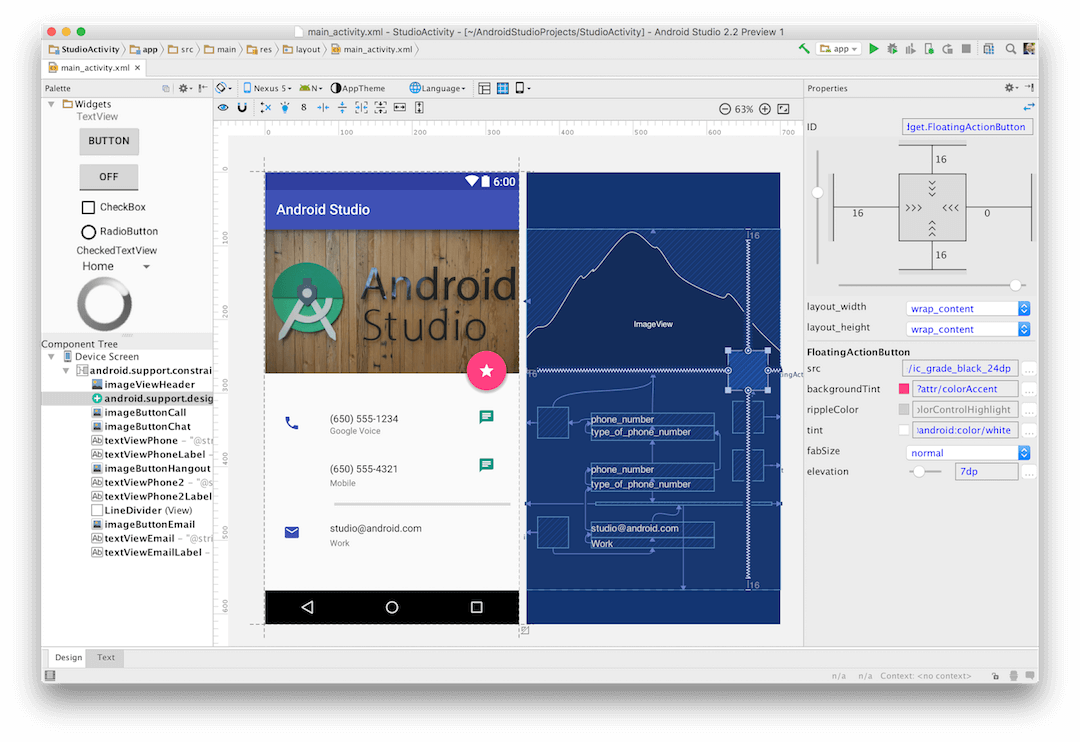Click the Infer Constraints lightbulb icon
The height and width of the screenshot is (742, 1080).
click(x=284, y=108)
